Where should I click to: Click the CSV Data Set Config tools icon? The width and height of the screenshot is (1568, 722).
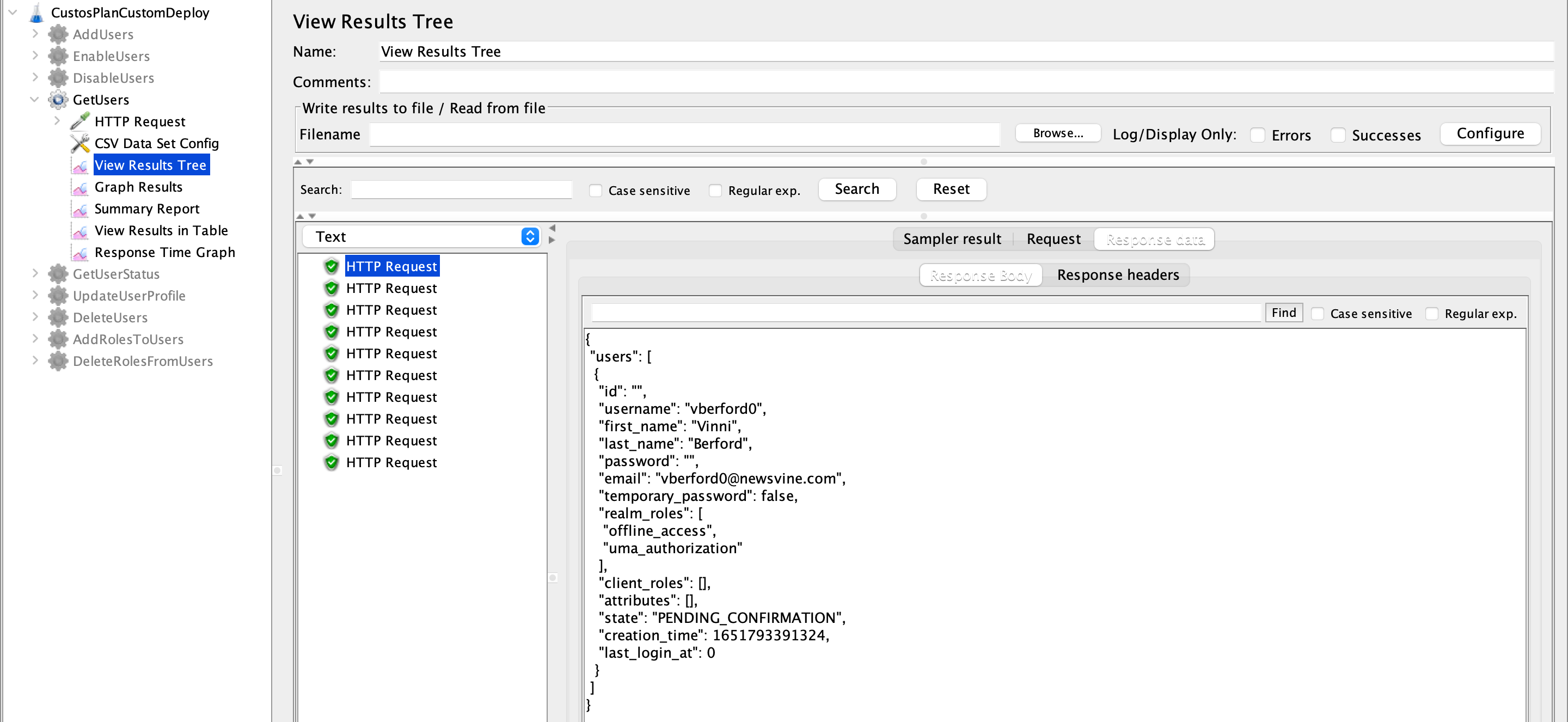(79, 143)
